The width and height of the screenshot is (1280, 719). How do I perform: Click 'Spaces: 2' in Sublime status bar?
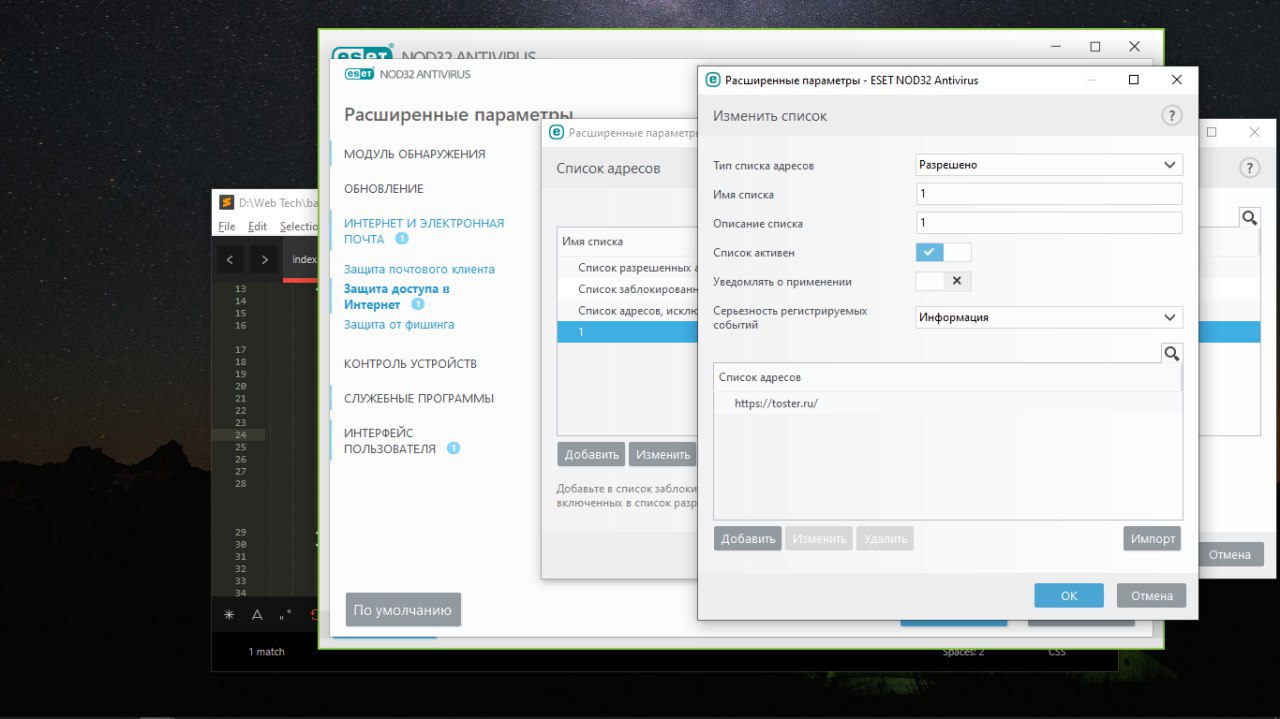click(x=963, y=652)
